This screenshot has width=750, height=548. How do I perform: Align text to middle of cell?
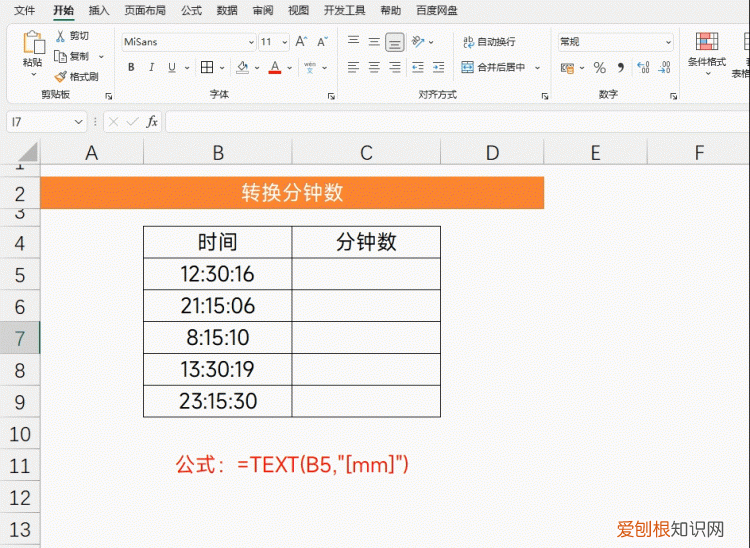(374, 42)
